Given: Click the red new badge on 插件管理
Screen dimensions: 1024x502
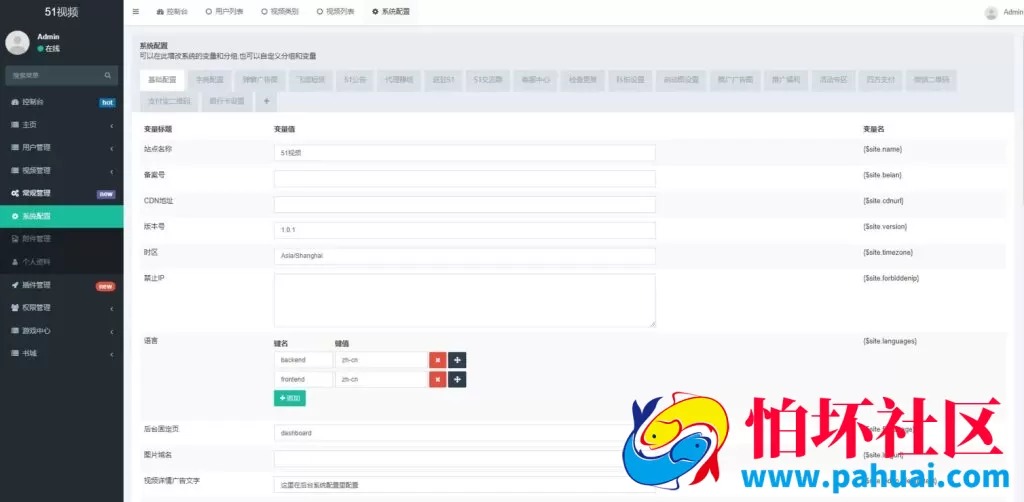Looking at the screenshot, I should (x=106, y=286).
